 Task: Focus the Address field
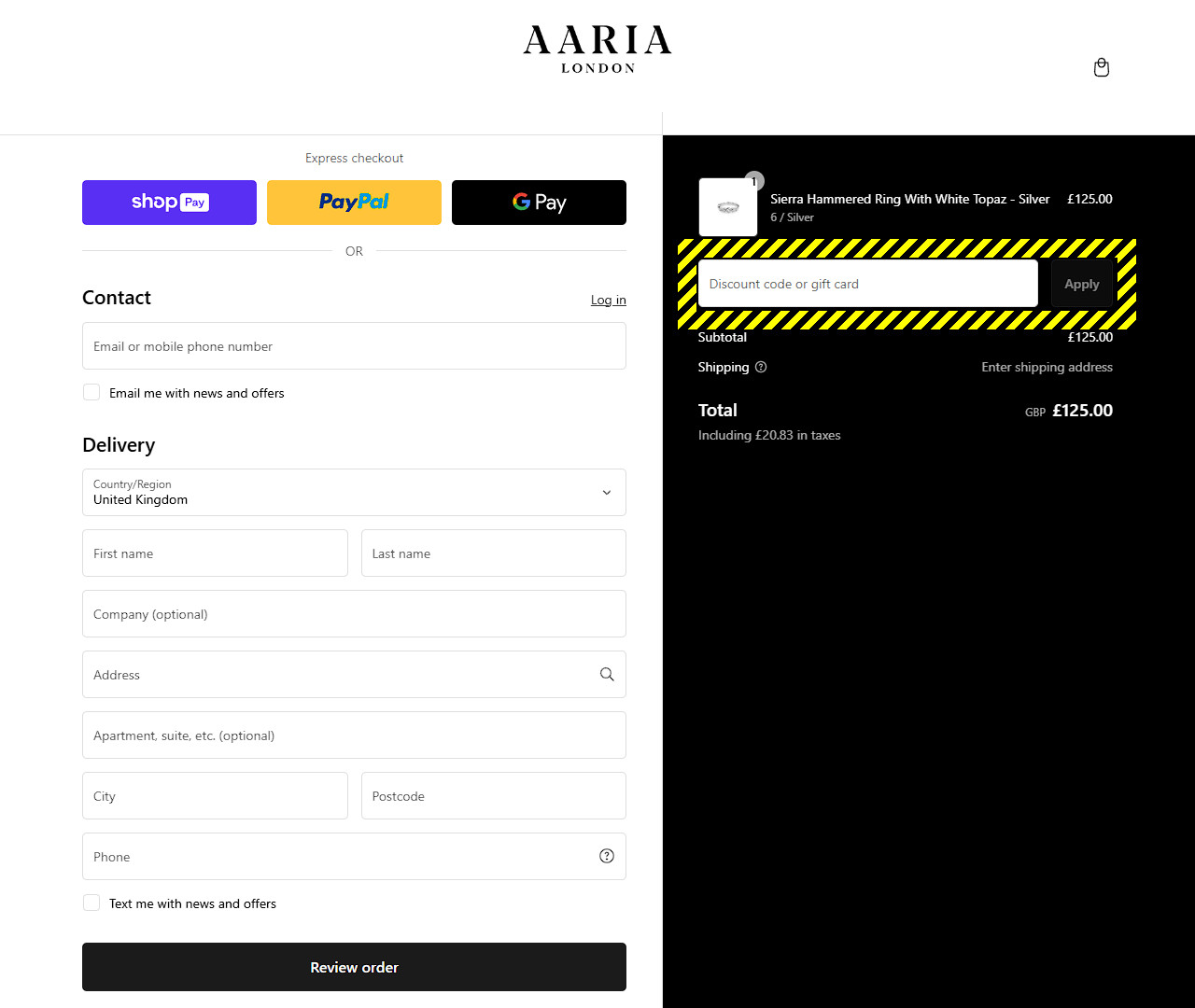pos(354,675)
